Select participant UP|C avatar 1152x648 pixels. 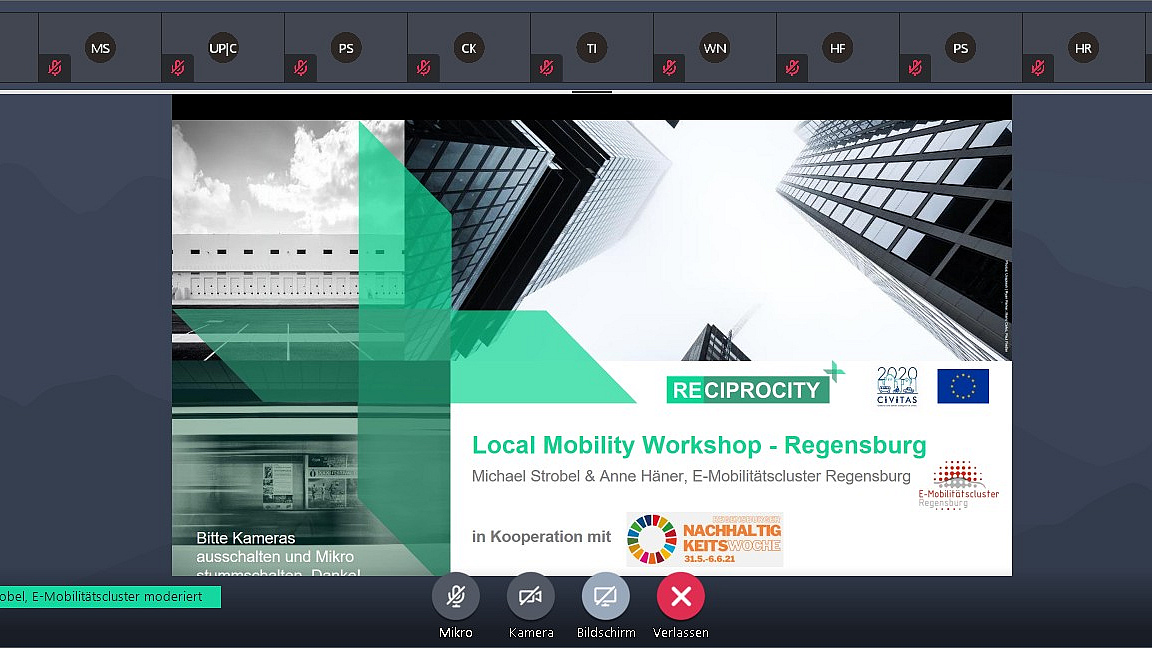point(223,48)
